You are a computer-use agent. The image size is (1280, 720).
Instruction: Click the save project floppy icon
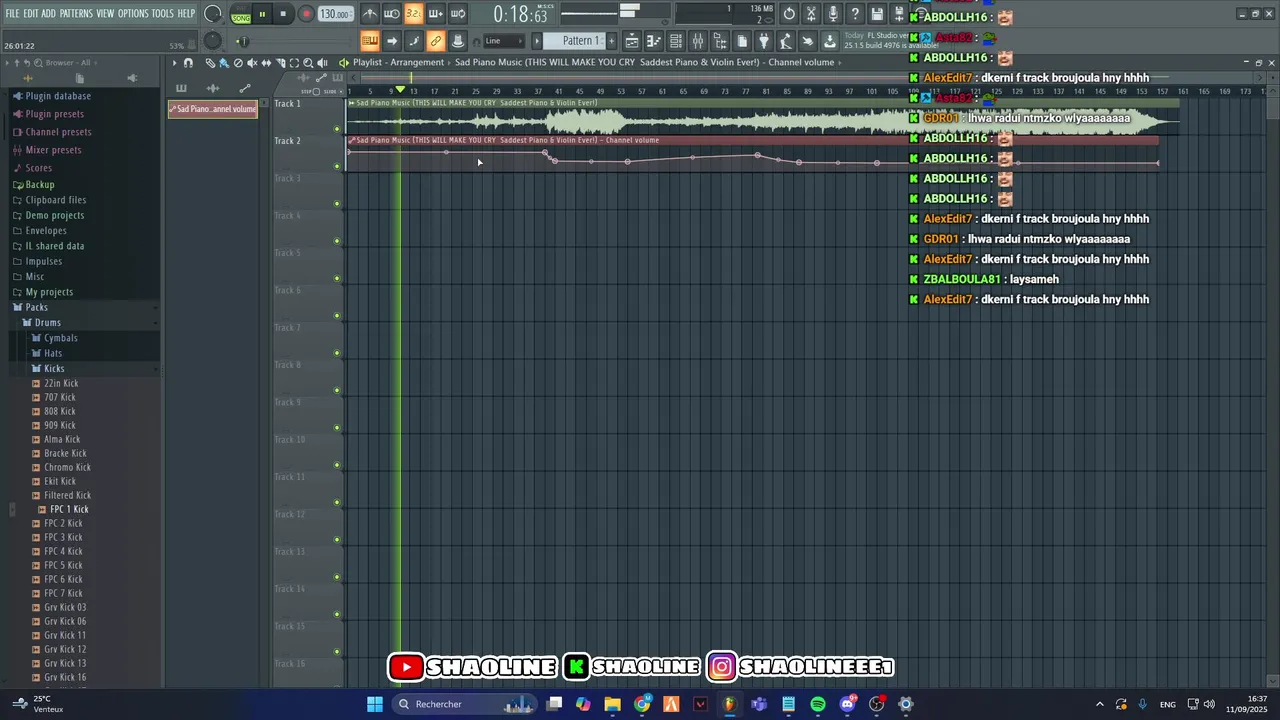pyautogui.click(x=877, y=14)
